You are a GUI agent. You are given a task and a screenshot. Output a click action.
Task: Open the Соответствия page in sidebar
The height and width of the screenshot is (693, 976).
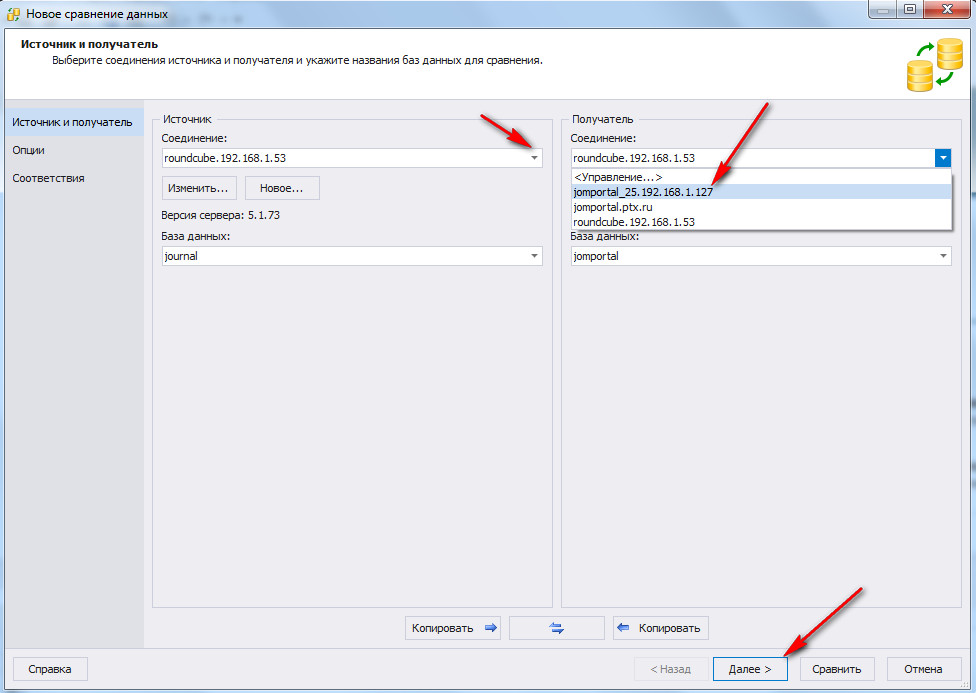pos(48,178)
